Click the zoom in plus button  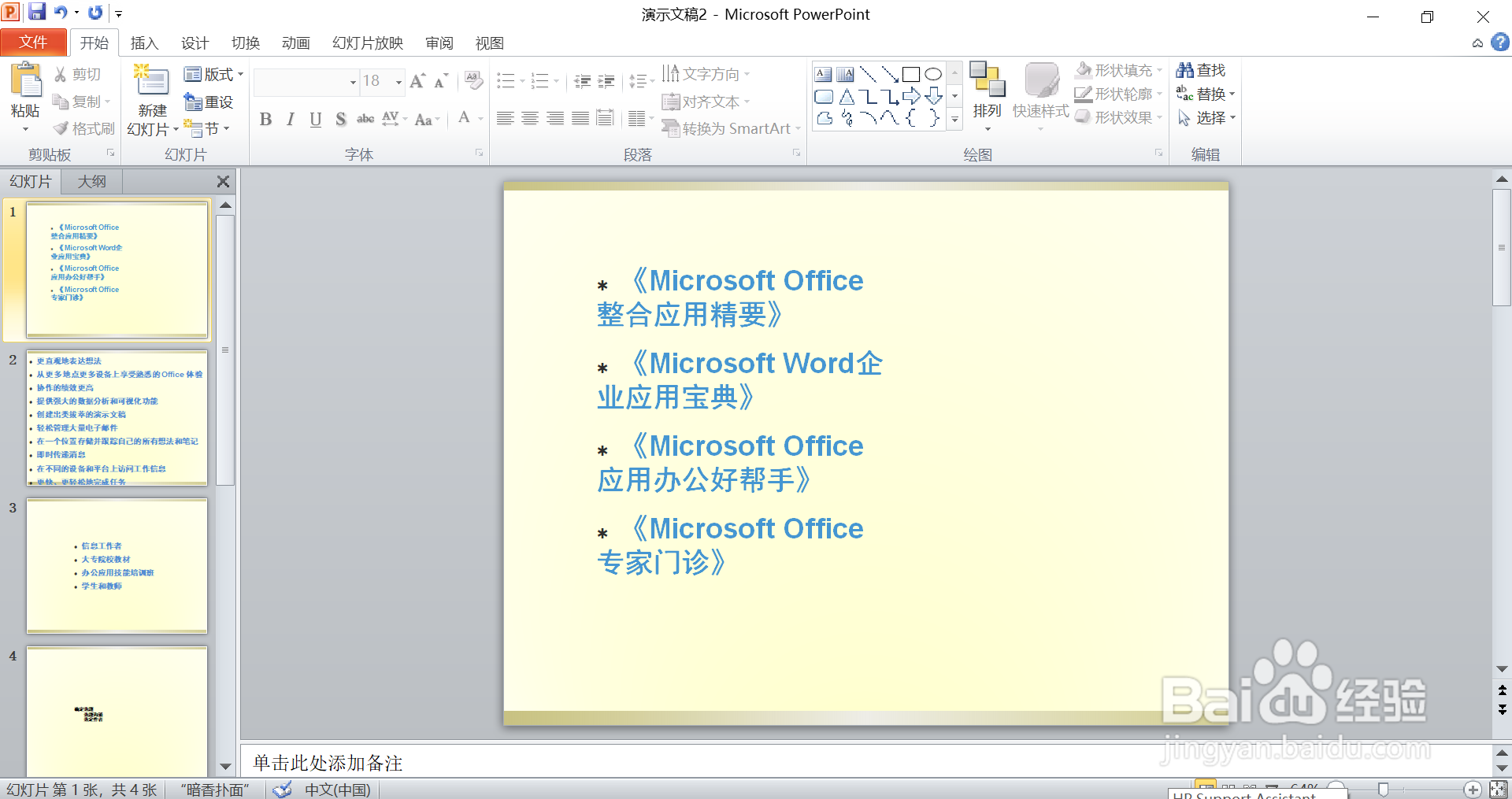pyautogui.click(x=1473, y=790)
